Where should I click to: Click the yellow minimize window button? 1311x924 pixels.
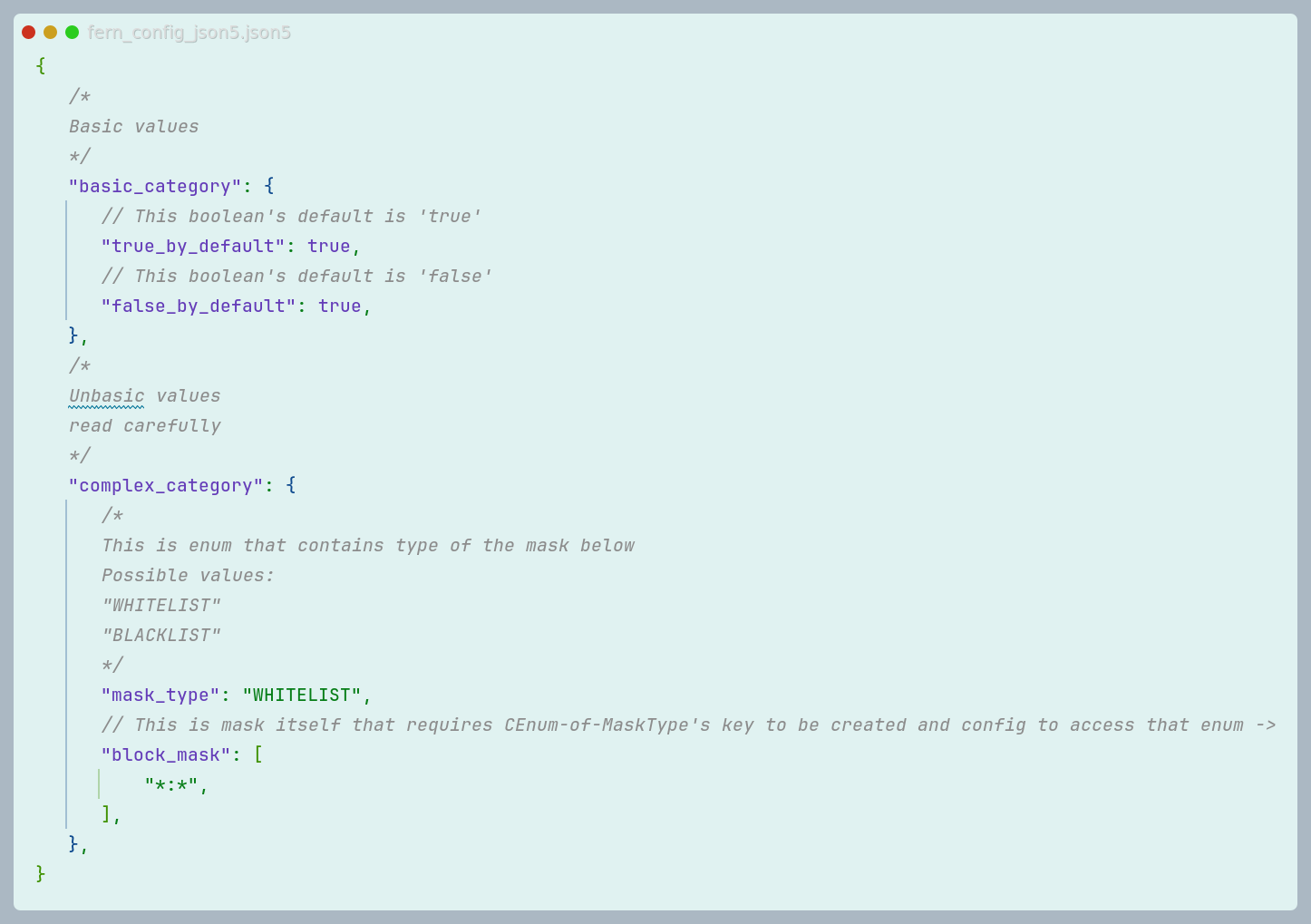click(51, 33)
